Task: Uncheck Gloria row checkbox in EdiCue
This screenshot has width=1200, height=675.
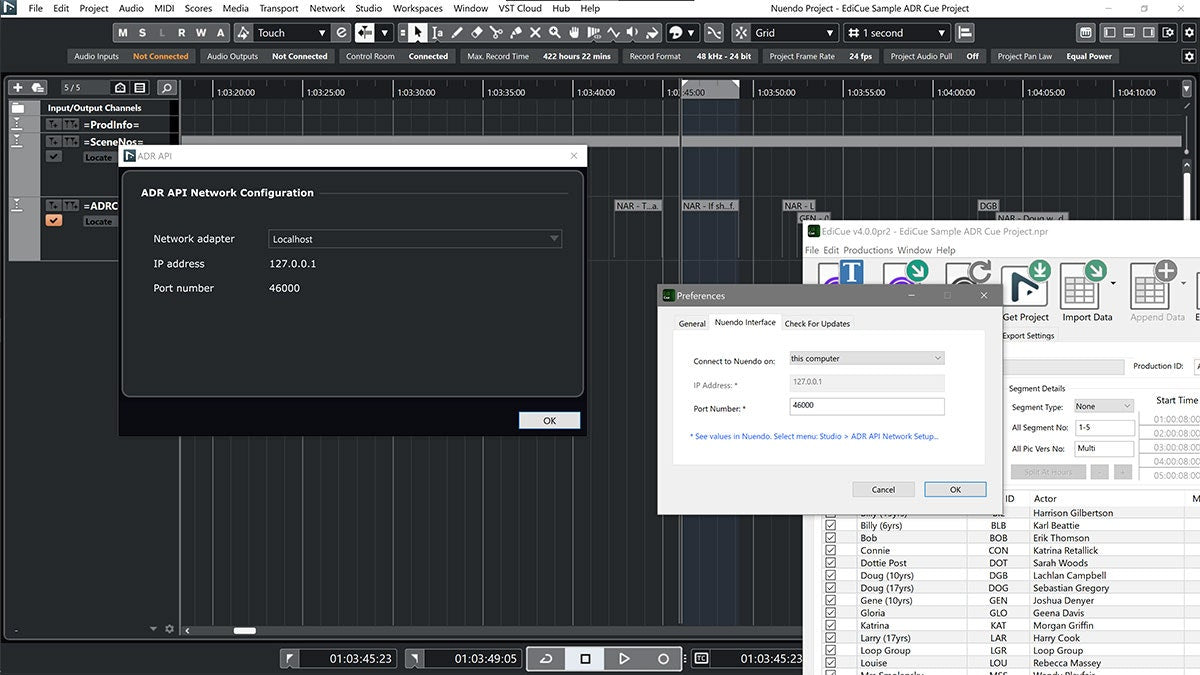Action: click(830, 613)
